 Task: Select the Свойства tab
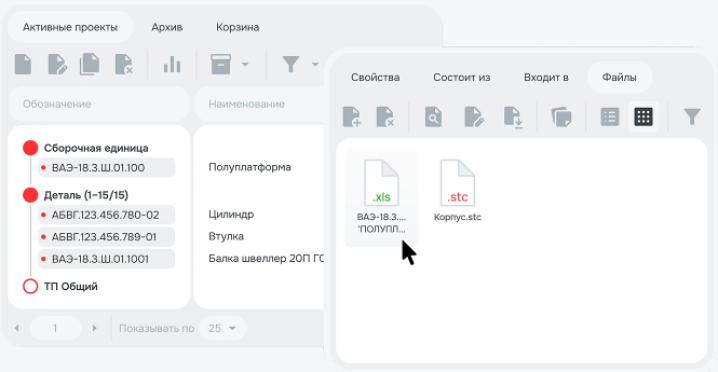pyautogui.click(x=375, y=77)
